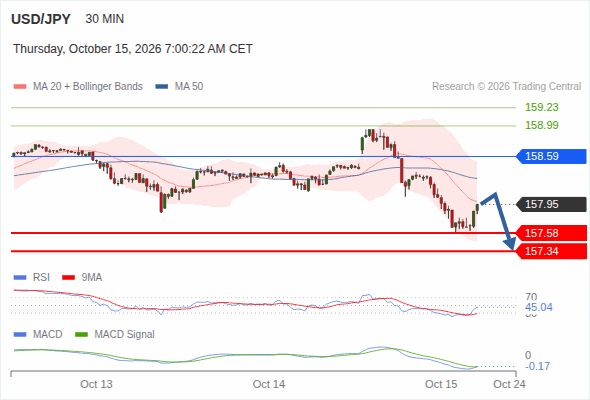Click the 159.23 resistance level value
This screenshot has height=400, width=590.
click(542, 107)
